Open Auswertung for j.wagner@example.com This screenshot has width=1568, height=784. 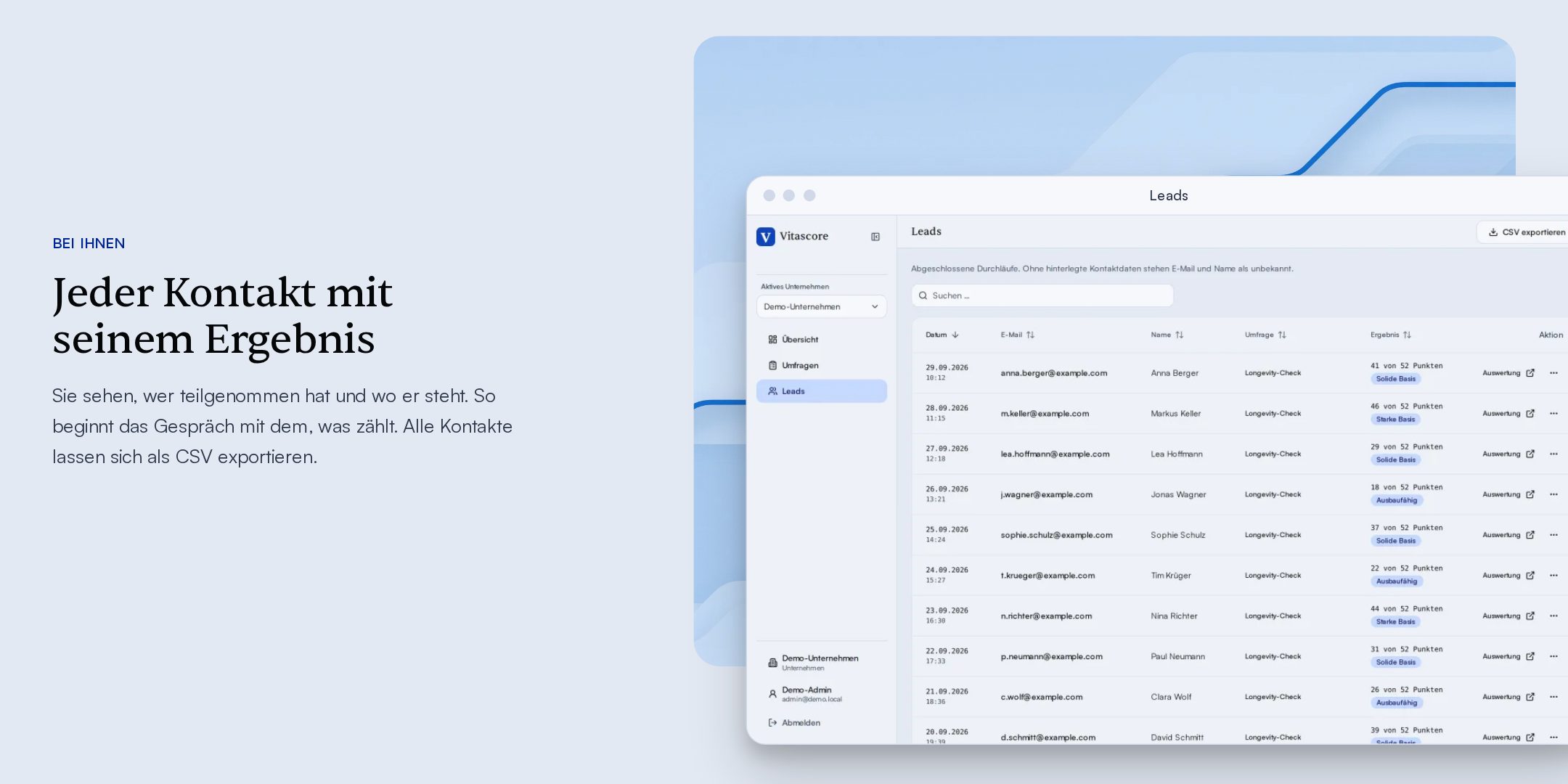[x=1508, y=494]
